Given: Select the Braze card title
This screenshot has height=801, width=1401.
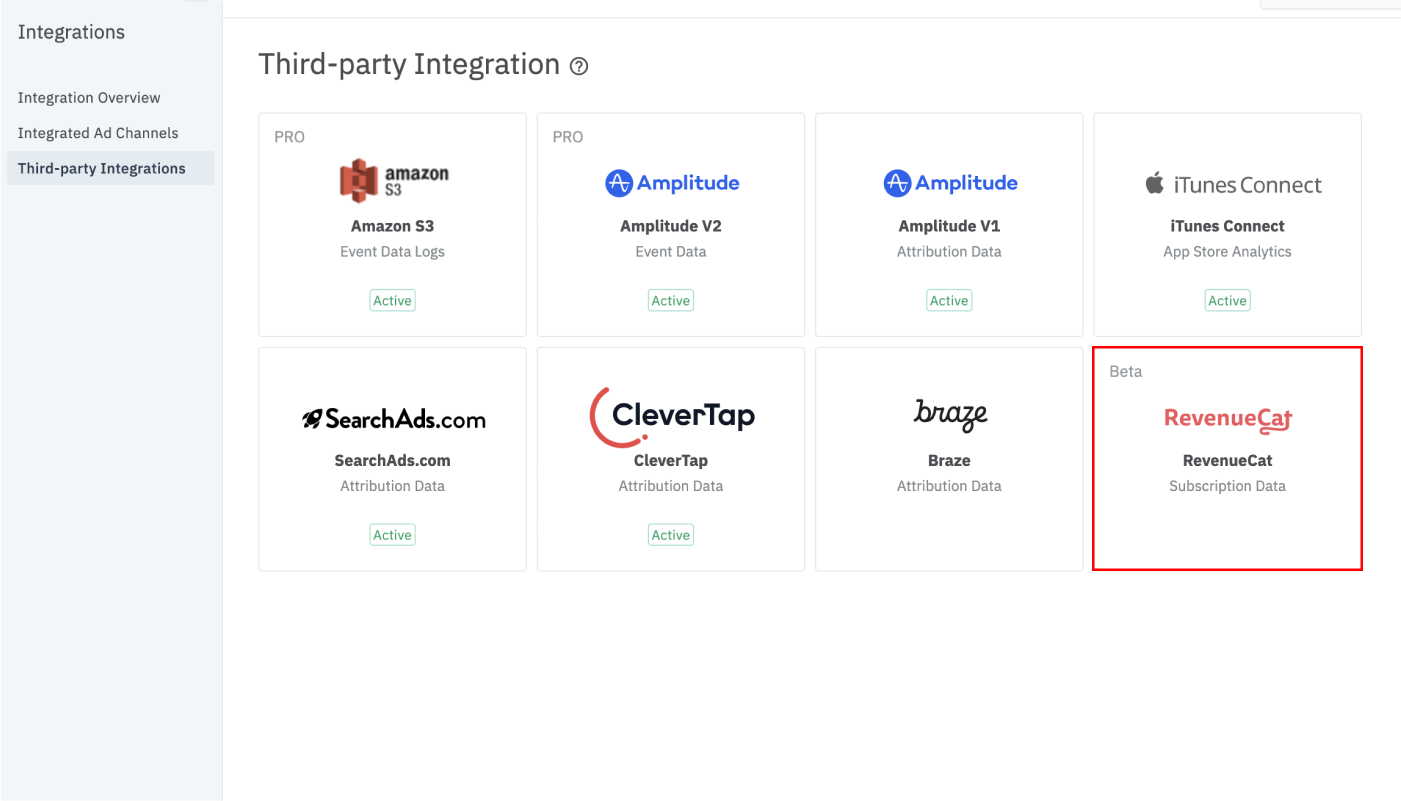Looking at the screenshot, I should 949,461.
